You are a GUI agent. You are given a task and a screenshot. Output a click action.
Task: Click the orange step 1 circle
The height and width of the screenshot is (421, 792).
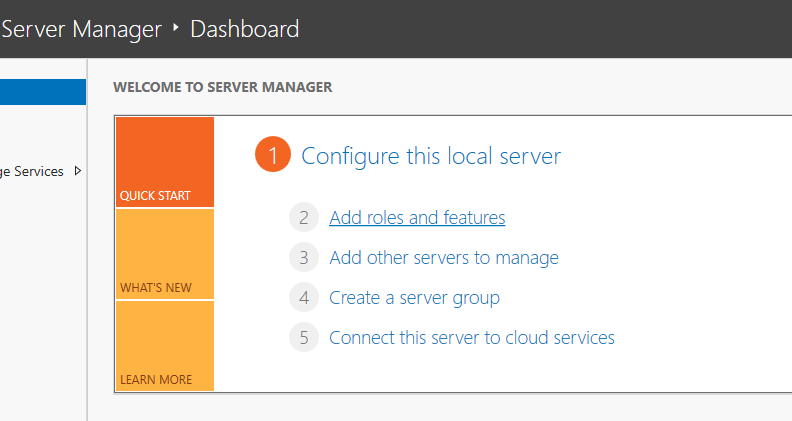(x=273, y=154)
